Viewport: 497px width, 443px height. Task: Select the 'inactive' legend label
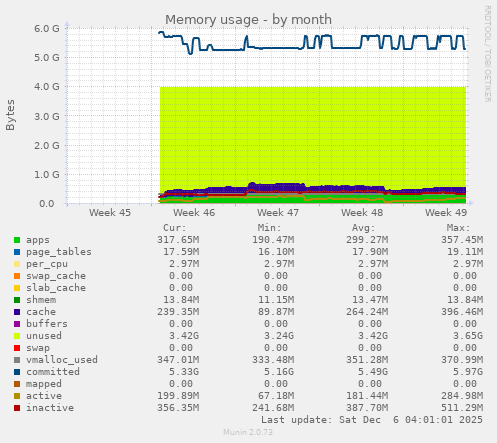click(x=50, y=408)
